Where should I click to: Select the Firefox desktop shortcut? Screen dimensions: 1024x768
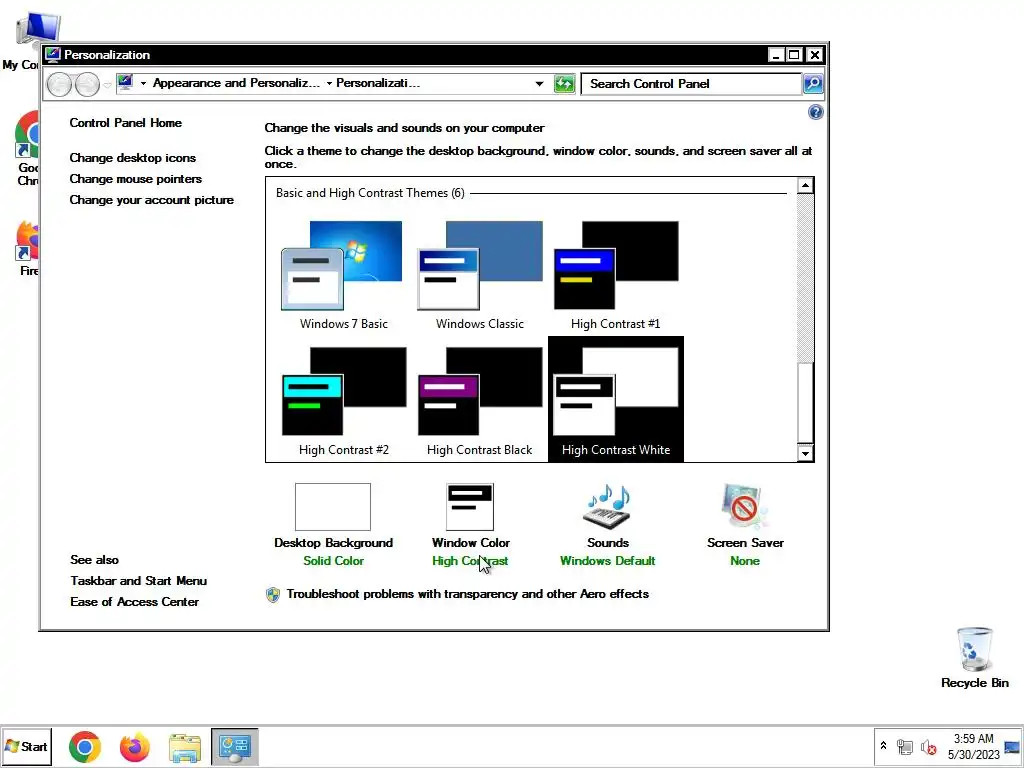(x=27, y=249)
